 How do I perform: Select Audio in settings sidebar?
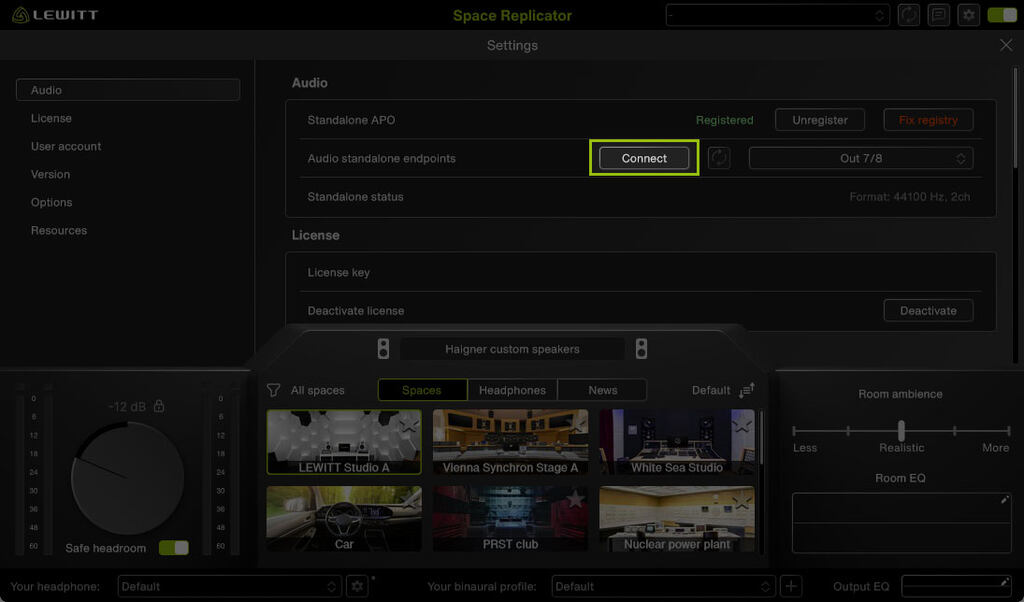pos(128,90)
